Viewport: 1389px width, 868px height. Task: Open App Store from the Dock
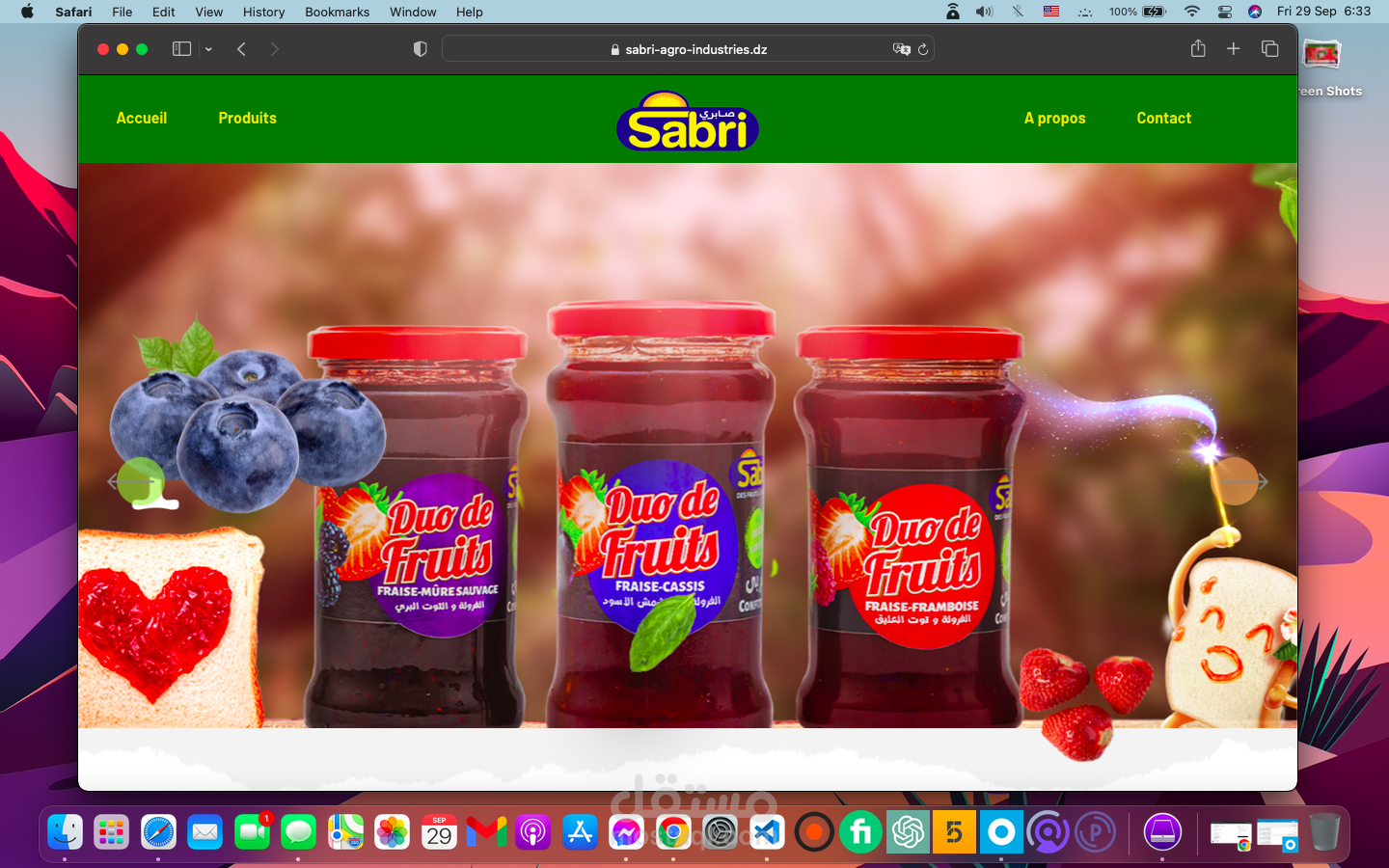[580, 831]
